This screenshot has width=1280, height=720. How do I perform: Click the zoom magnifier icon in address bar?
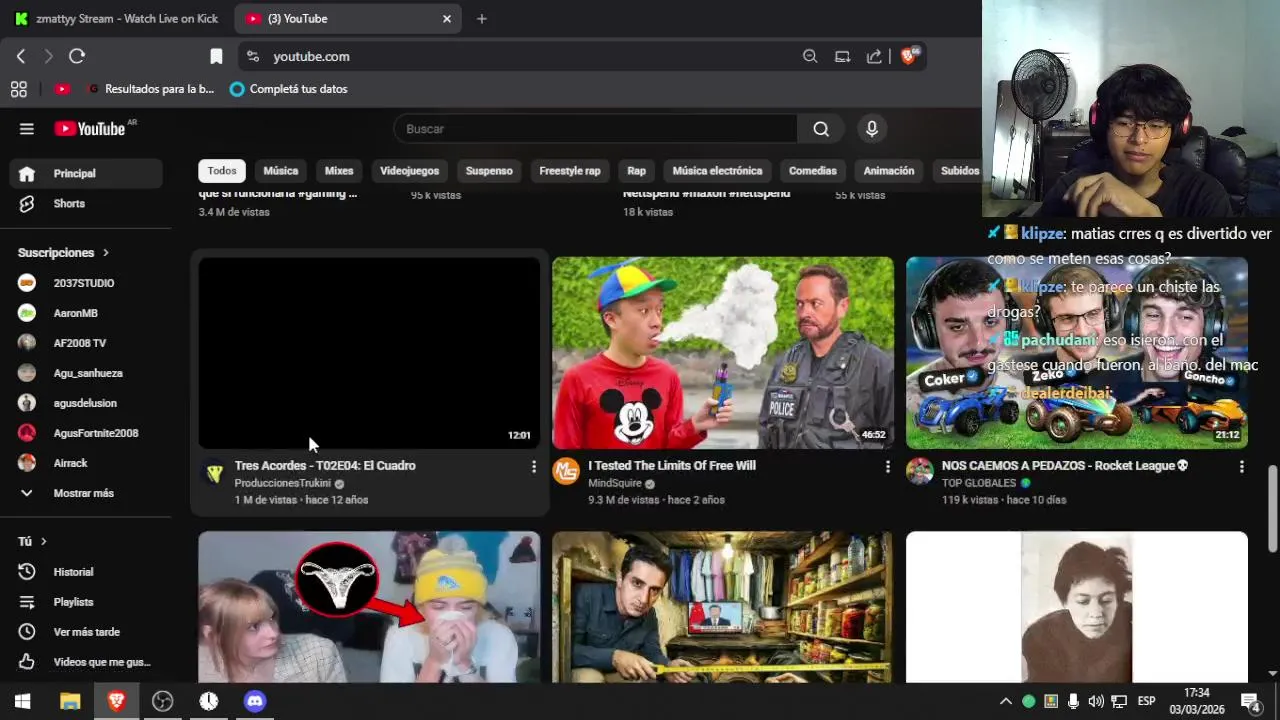(x=810, y=57)
